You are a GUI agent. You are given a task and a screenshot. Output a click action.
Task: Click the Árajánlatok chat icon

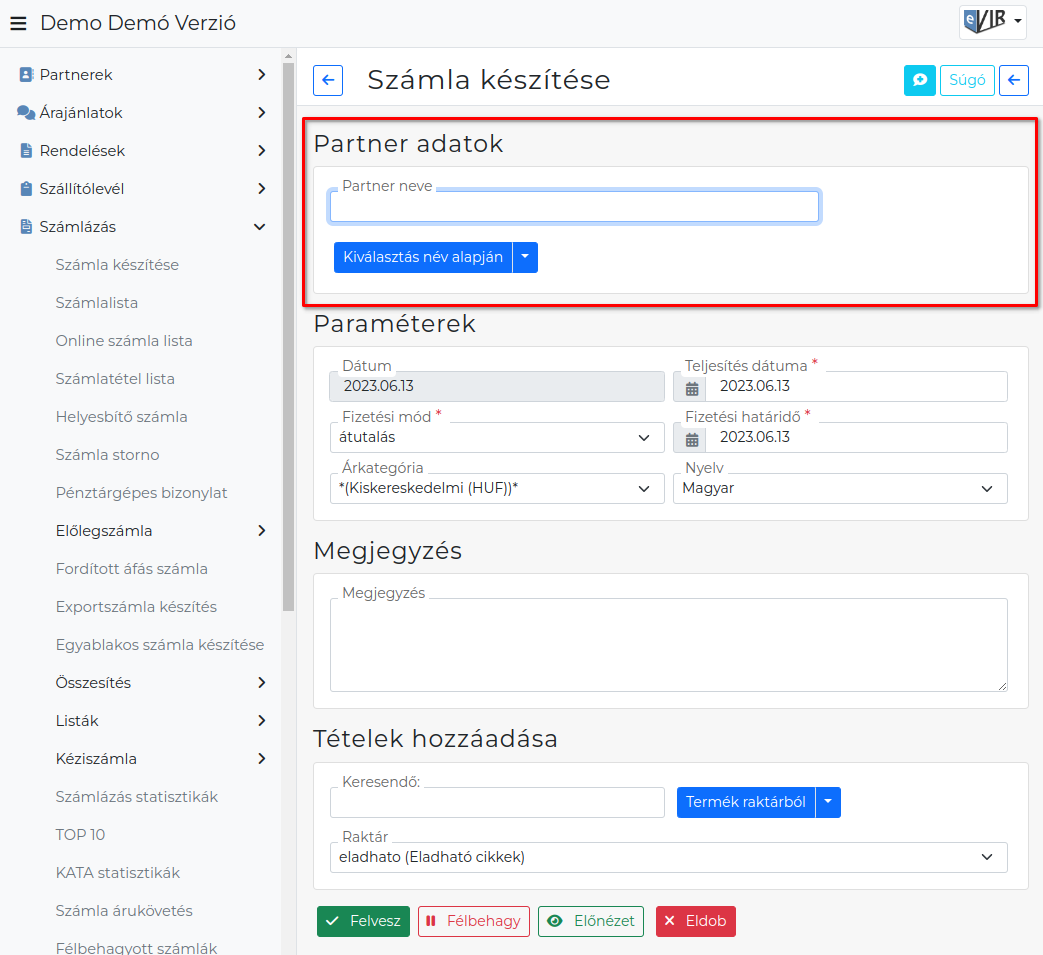point(25,112)
